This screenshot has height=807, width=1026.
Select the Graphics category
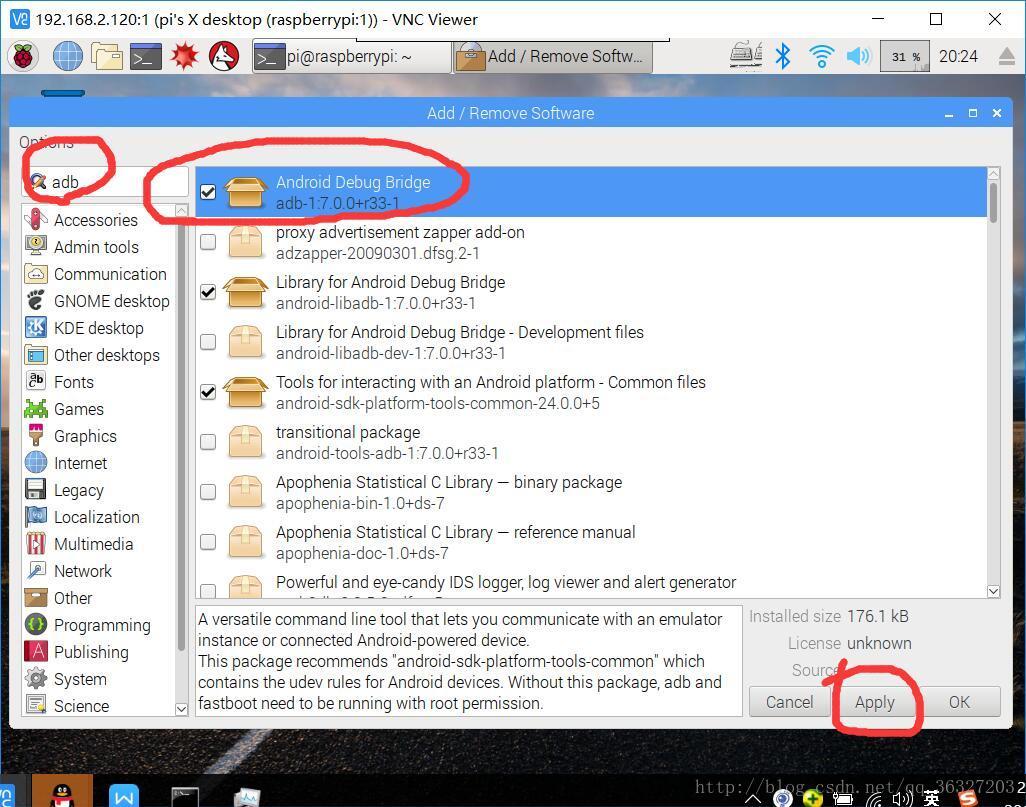click(x=98, y=436)
